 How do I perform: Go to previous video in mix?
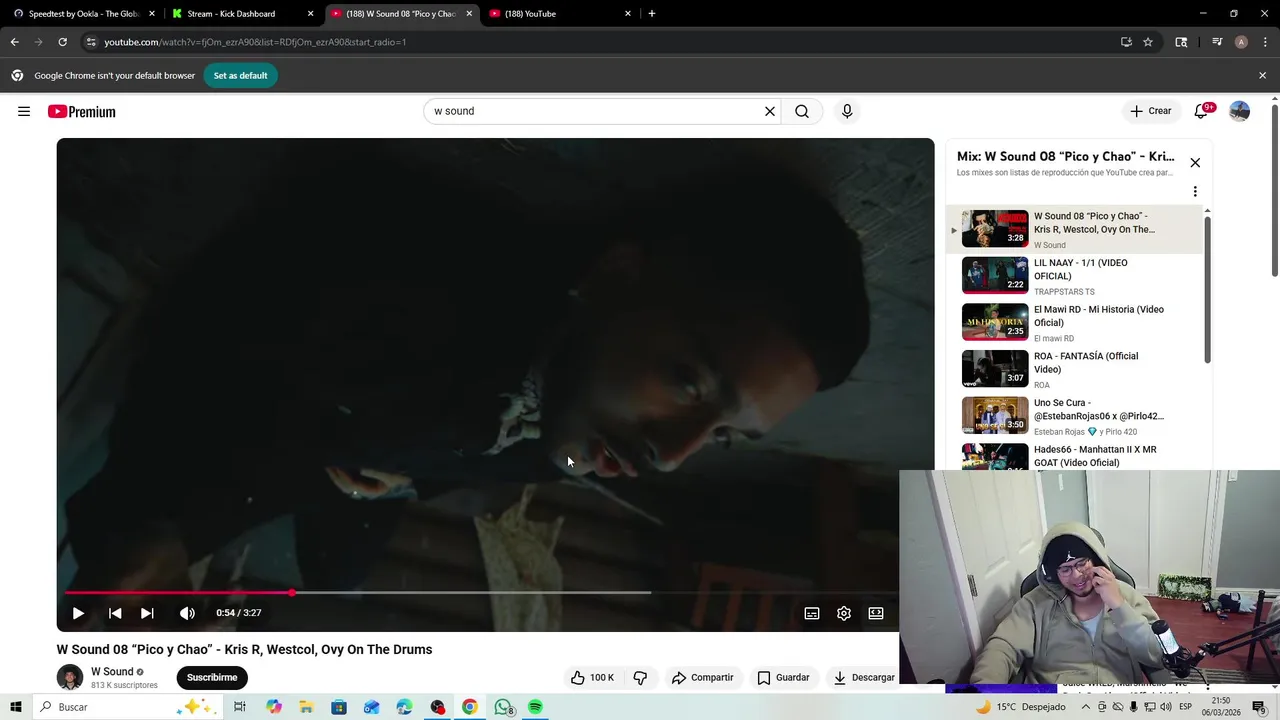pyautogui.click(x=115, y=613)
